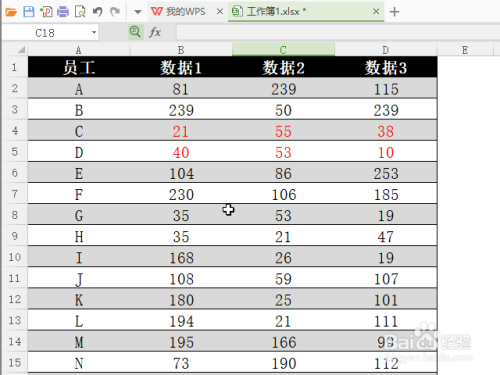500x375 pixels.
Task: Select row 15 header
Action: [x=15, y=362]
